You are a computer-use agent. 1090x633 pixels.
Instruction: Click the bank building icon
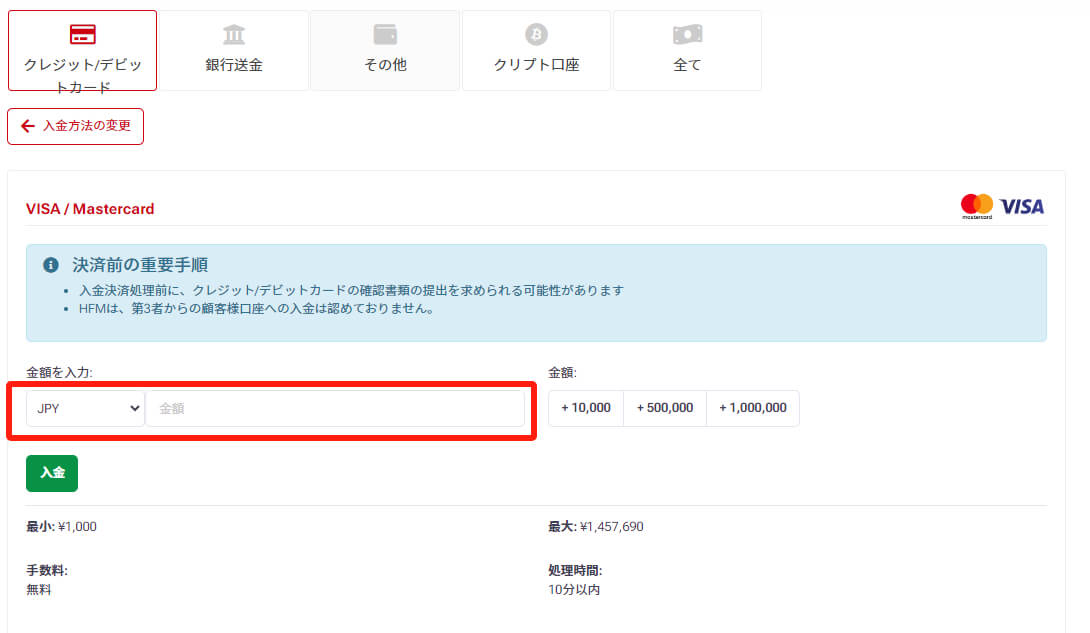point(234,35)
